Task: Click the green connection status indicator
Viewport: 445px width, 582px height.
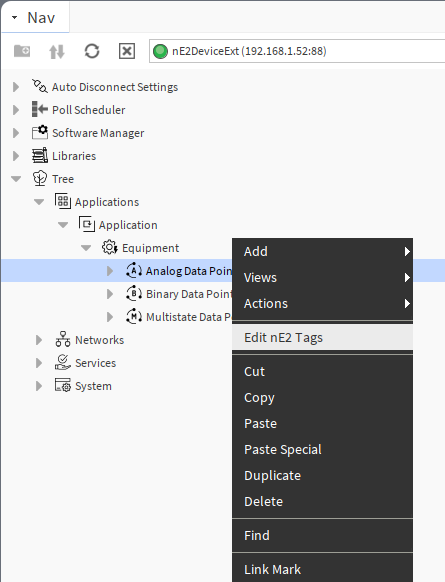Action: coord(160,51)
